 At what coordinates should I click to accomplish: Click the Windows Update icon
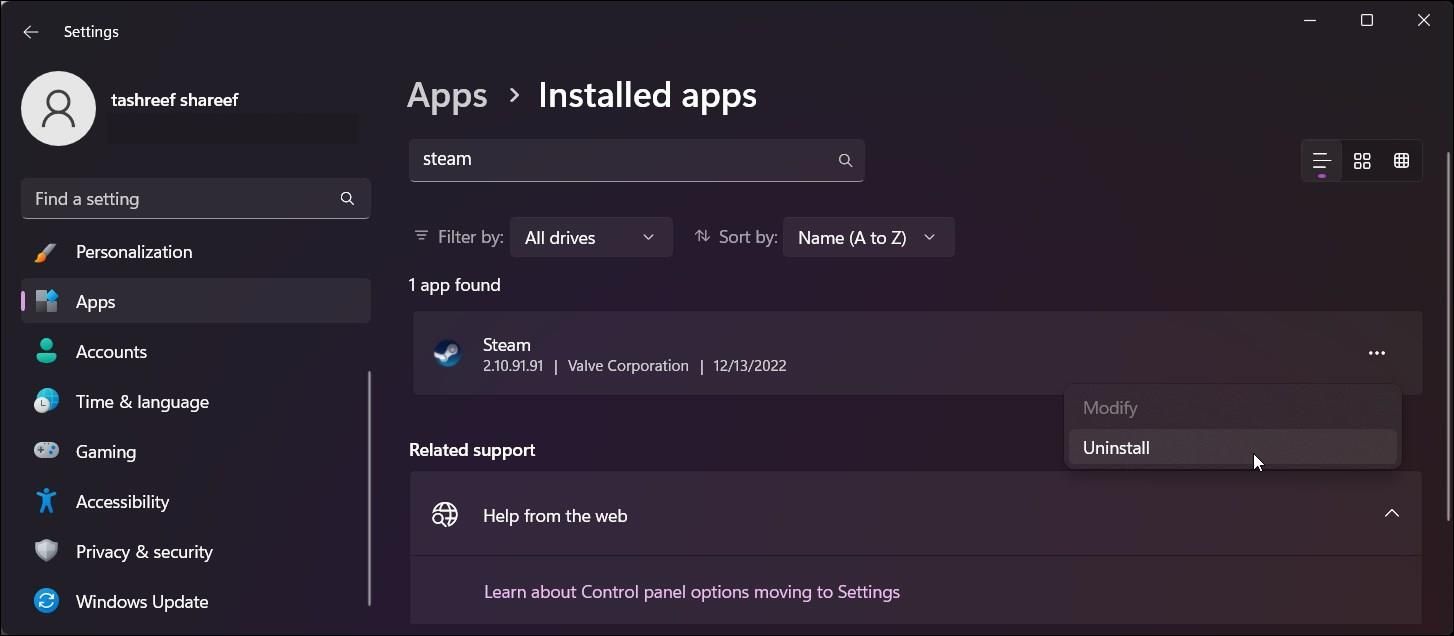46,601
